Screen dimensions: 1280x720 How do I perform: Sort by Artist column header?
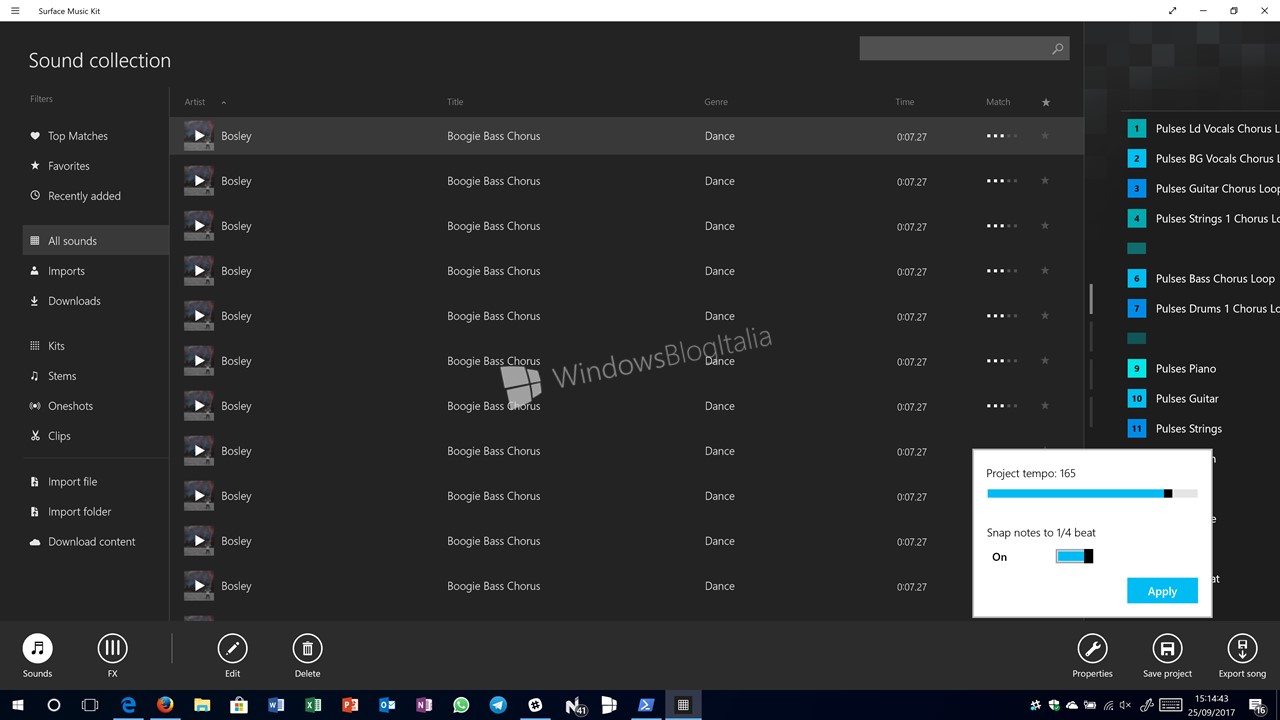195,102
